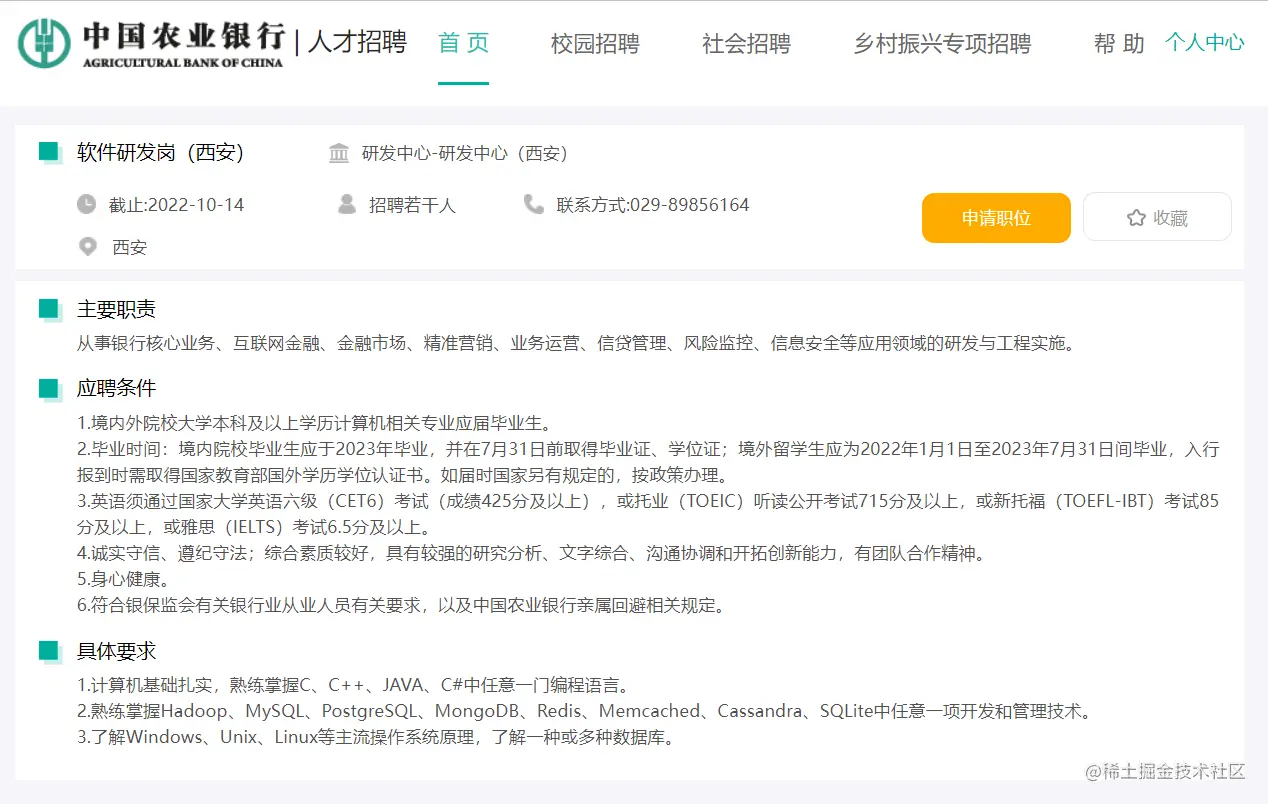Click the 主要职责 heading
Viewport: 1268px width, 804px height.
click(116, 310)
